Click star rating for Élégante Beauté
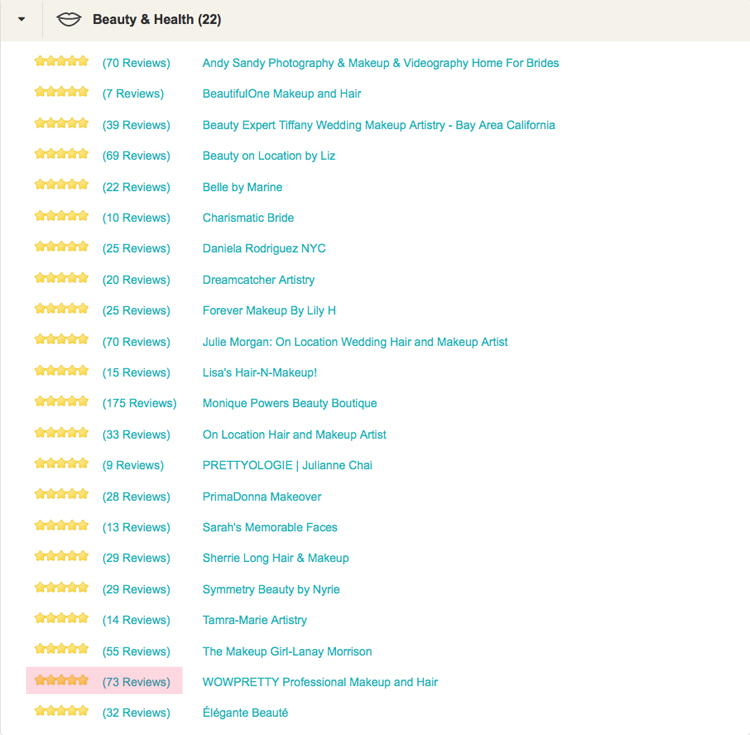Image resolution: width=750 pixels, height=735 pixels. (62, 712)
